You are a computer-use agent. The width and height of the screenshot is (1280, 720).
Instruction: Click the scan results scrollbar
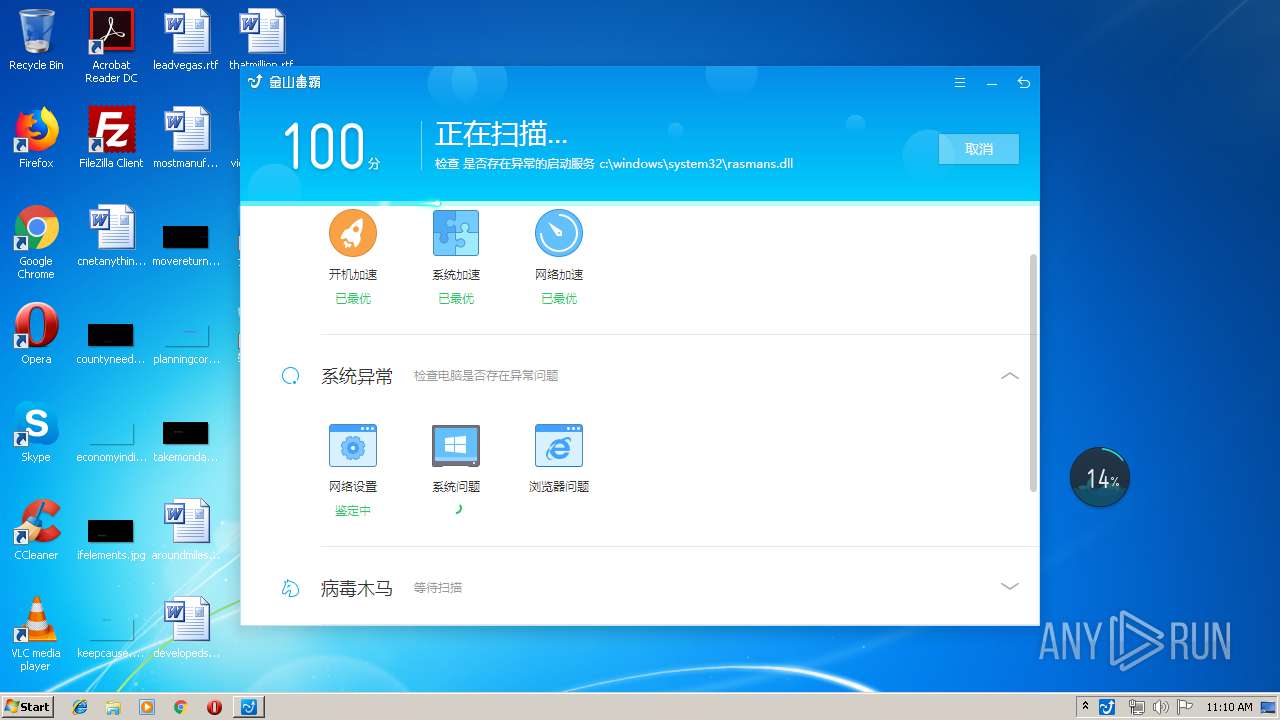[1033, 372]
